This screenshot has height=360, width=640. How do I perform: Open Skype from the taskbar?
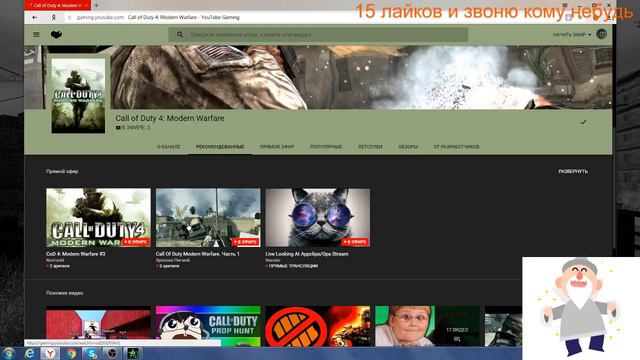(92, 353)
